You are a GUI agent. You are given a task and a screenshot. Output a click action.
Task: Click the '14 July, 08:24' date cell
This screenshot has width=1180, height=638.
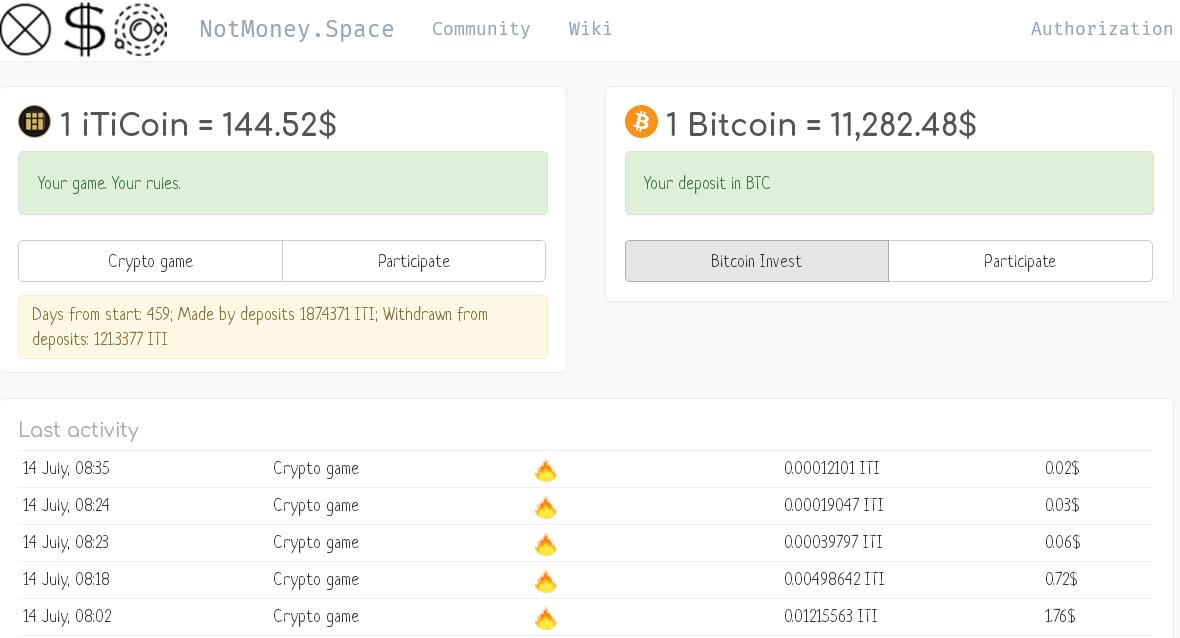tap(66, 505)
